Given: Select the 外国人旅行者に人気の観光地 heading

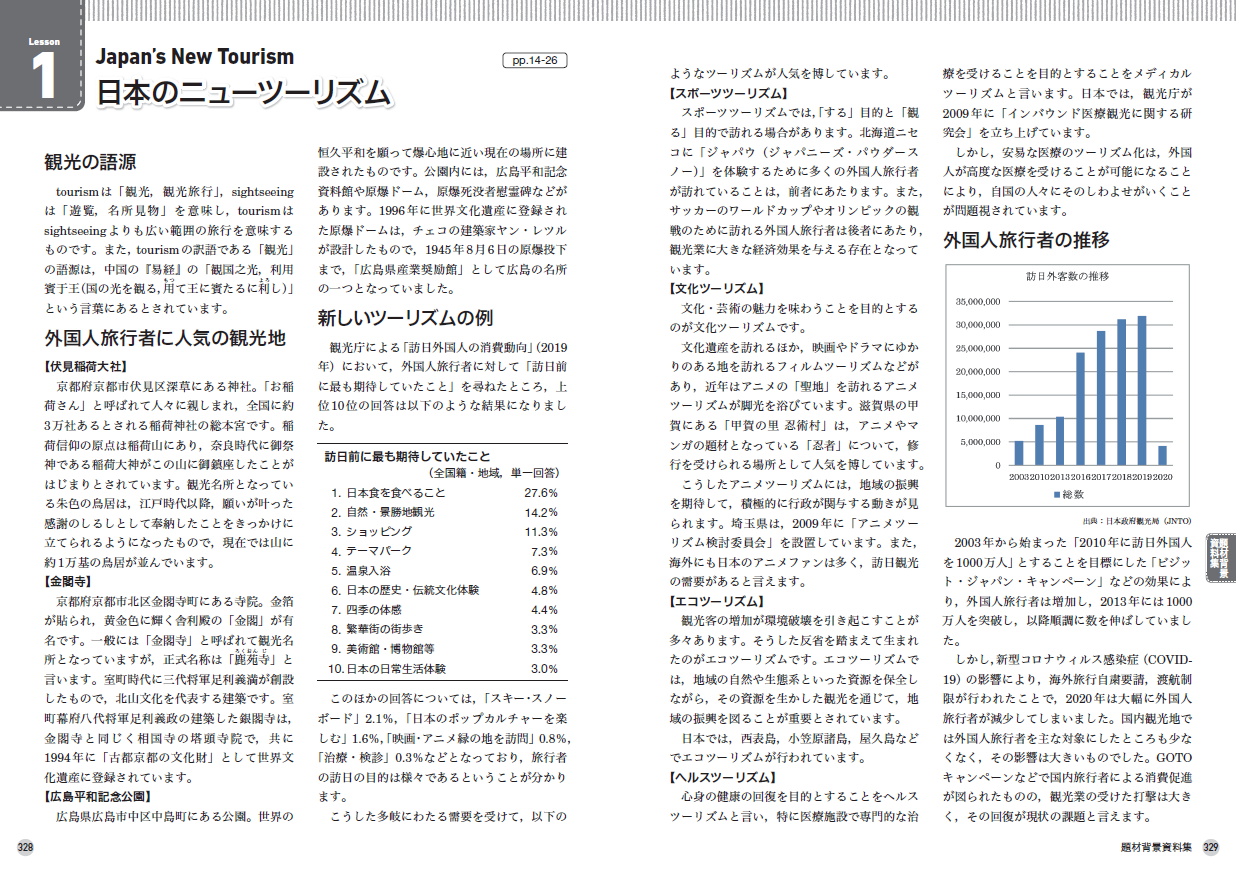Looking at the screenshot, I should (164, 338).
